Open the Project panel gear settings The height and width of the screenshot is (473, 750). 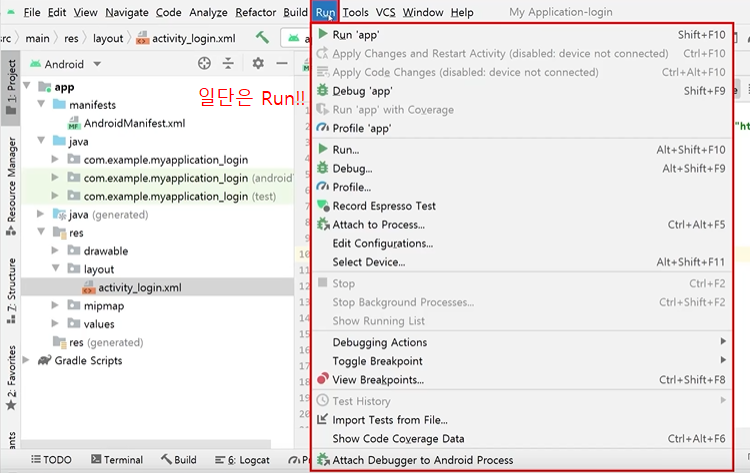pyautogui.click(x=258, y=63)
